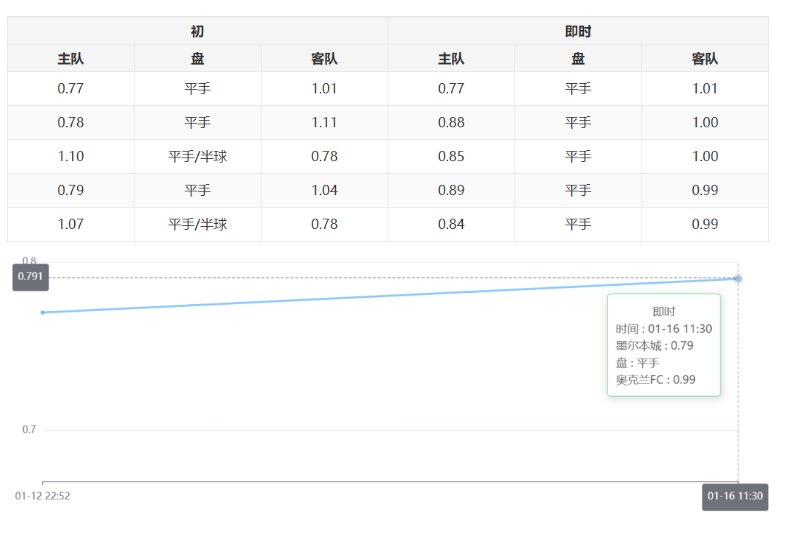Click 平手/半球 in the 1.07 row
The image size is (793, 535).
pyautogui.click(x=197, y=225)
